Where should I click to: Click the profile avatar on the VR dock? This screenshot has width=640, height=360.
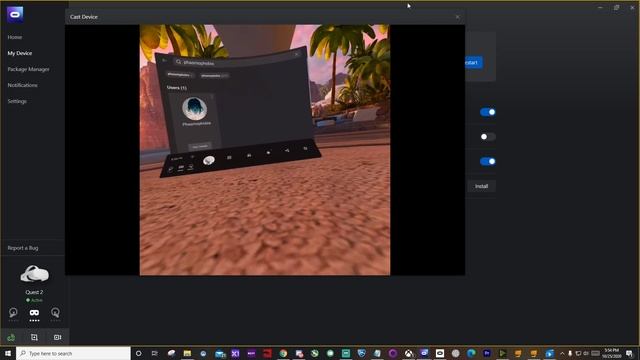(209, 160)
